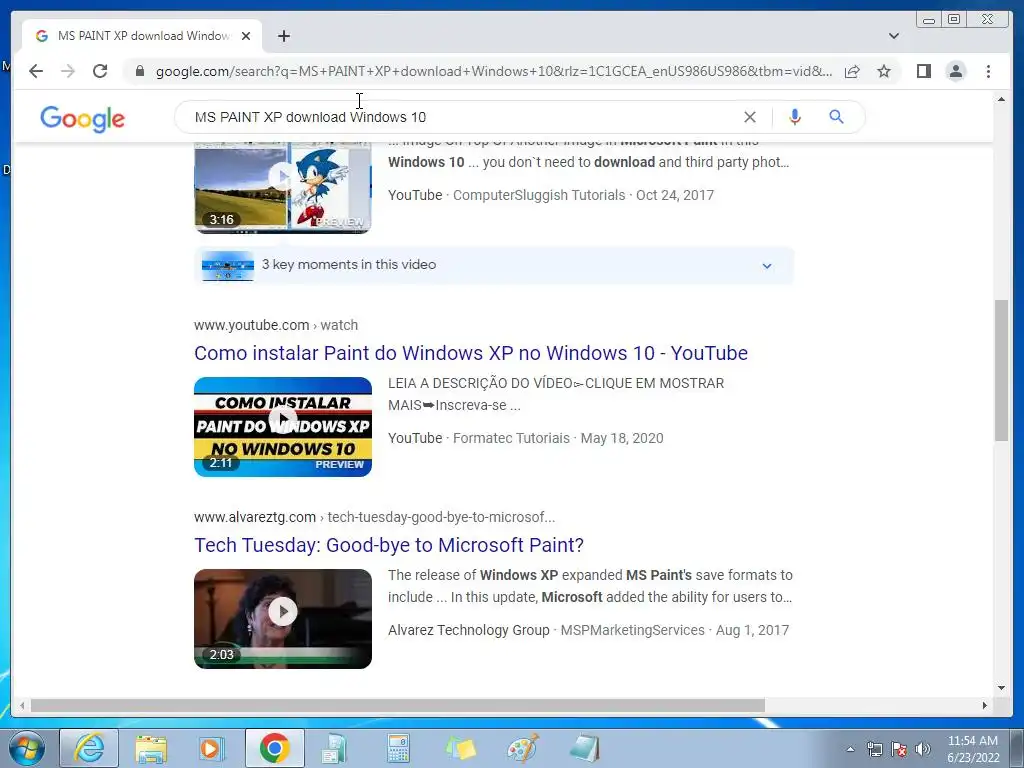Bookmark this page with the star
The height and width of the screenshot is (768, 1024).
[x=884, y=71]
